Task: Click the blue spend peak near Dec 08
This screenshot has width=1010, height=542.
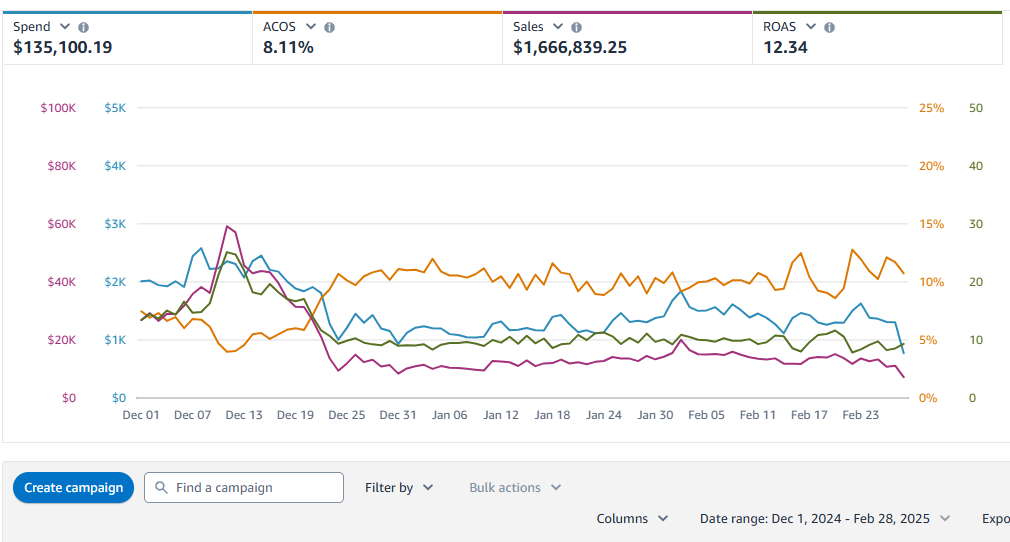Action: 201,248
